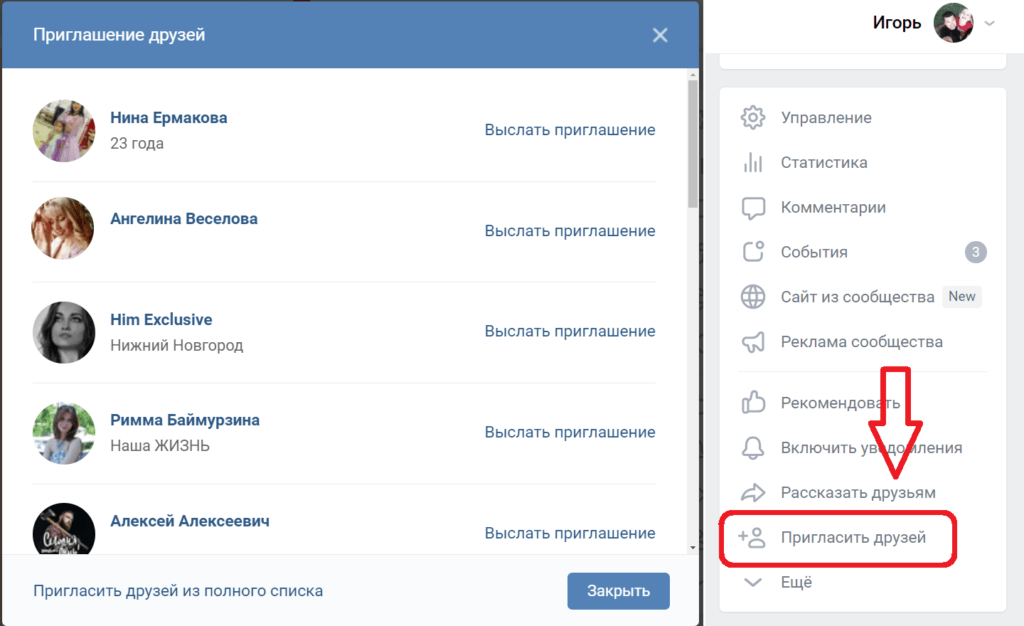
Task: Click the add-person icon for Пригласить друзей
Action: point(751,537)
